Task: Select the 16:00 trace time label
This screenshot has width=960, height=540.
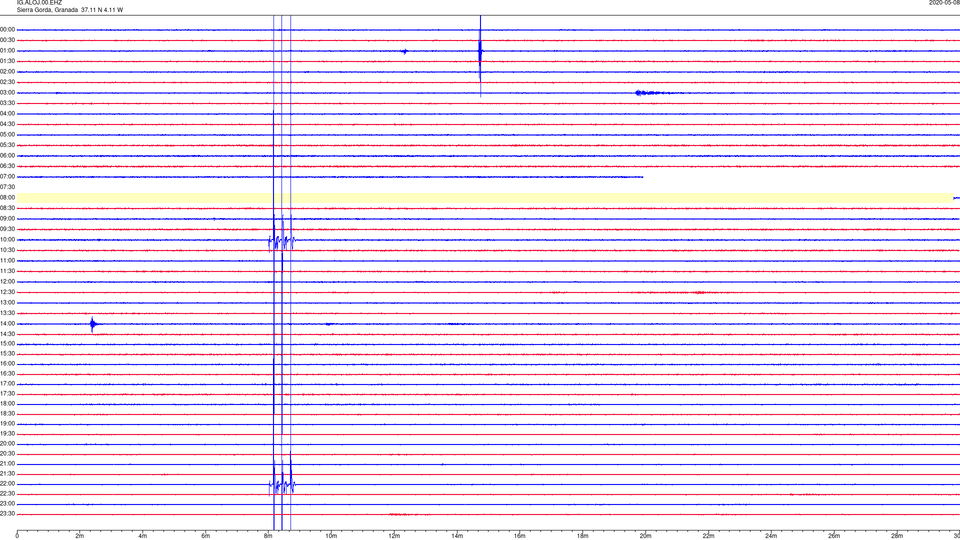Action: pyautogui.click(x=7, y=364)
